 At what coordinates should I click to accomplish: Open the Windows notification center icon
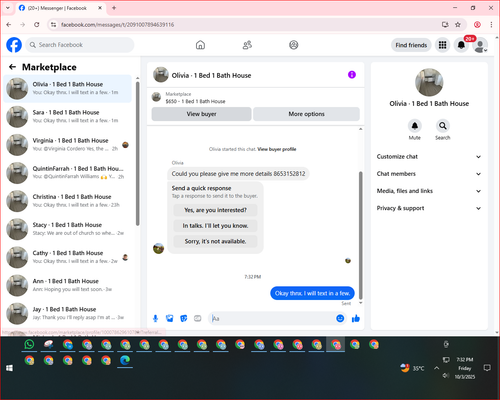487,368
